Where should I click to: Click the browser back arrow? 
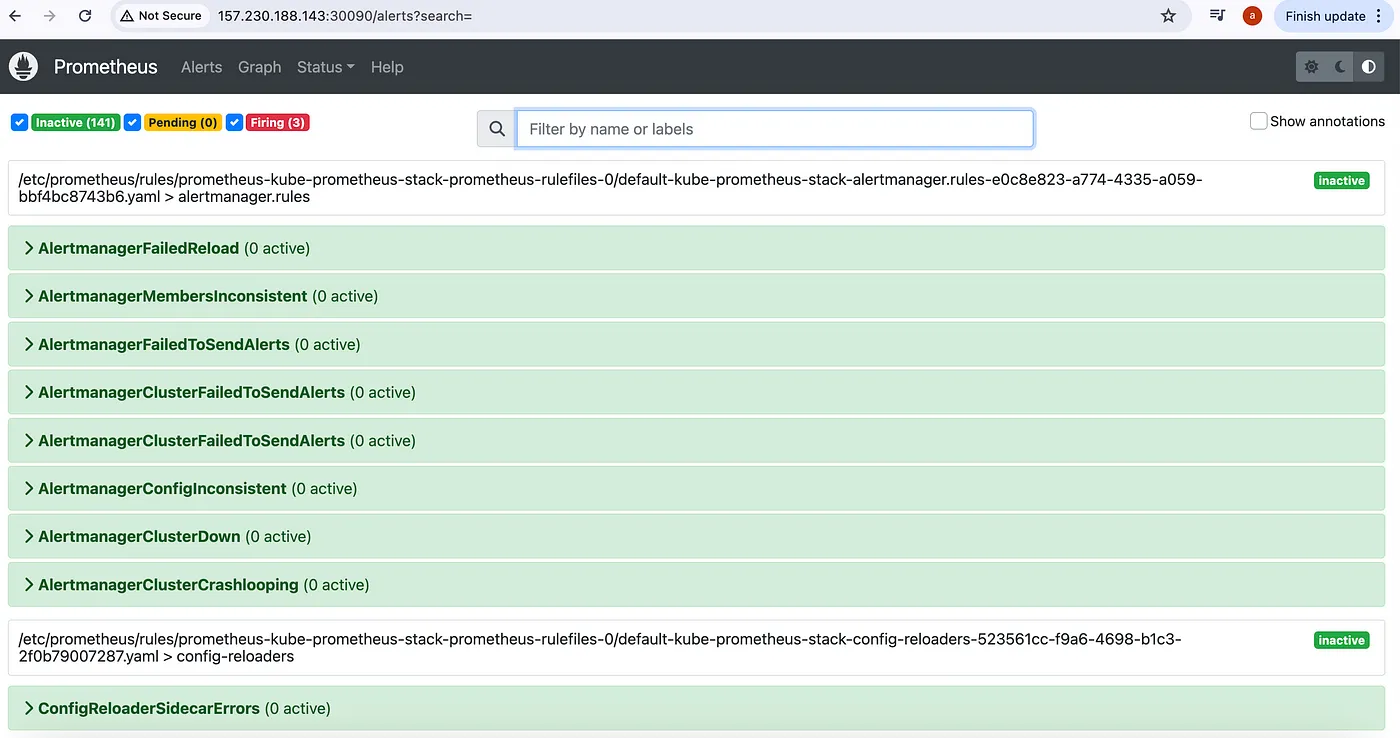point(15,16)
